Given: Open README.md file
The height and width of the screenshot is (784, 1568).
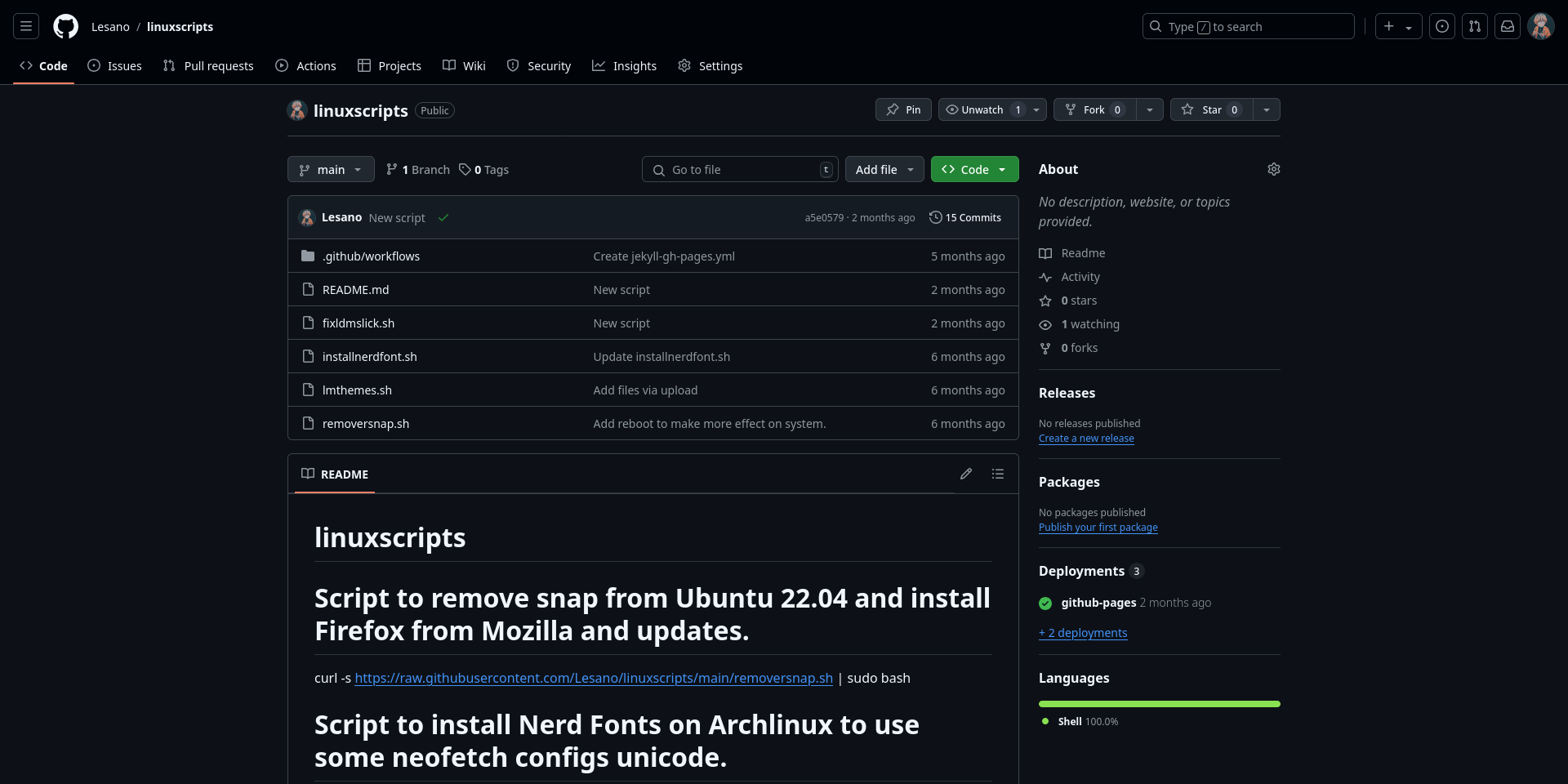Looking at the screenshot, I should click(355, 289).
